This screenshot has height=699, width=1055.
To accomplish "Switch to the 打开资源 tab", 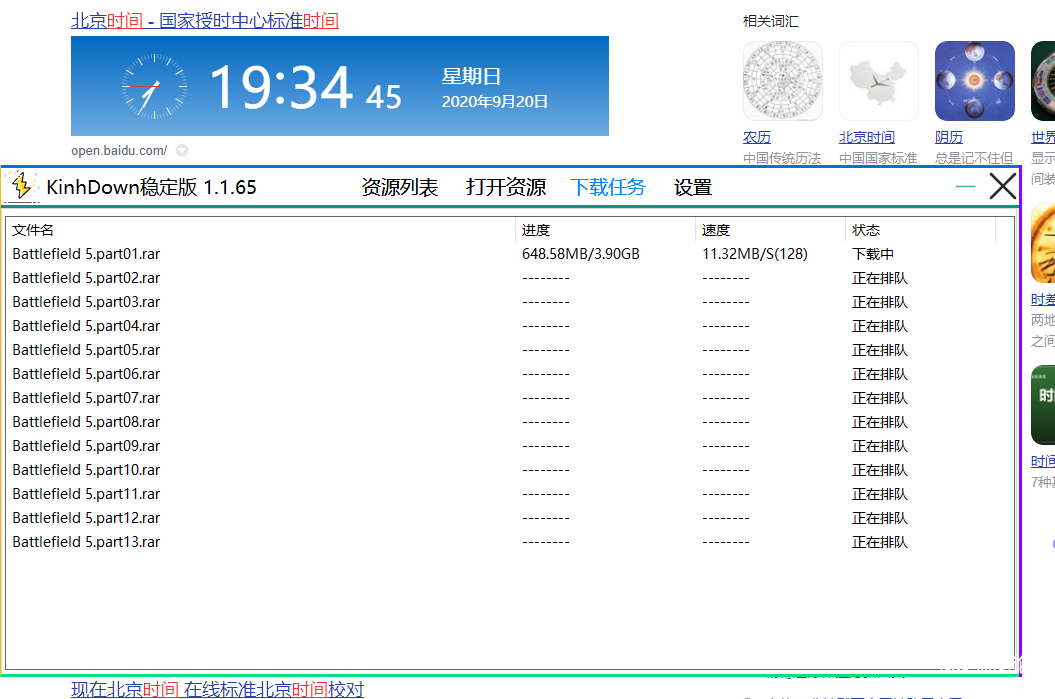I will pos(506,187).
